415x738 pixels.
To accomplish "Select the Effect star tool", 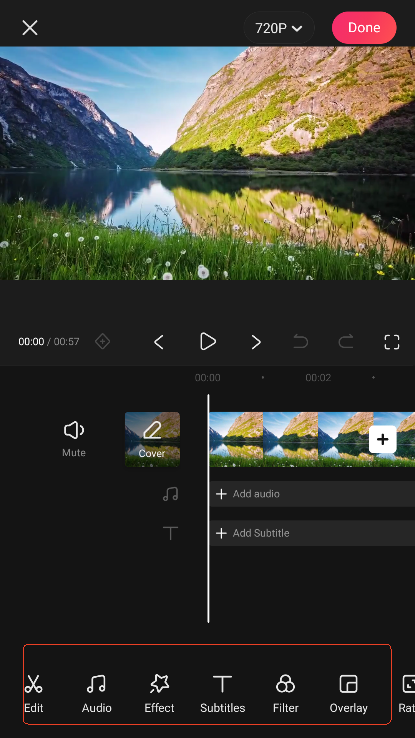I will point(159,693).
